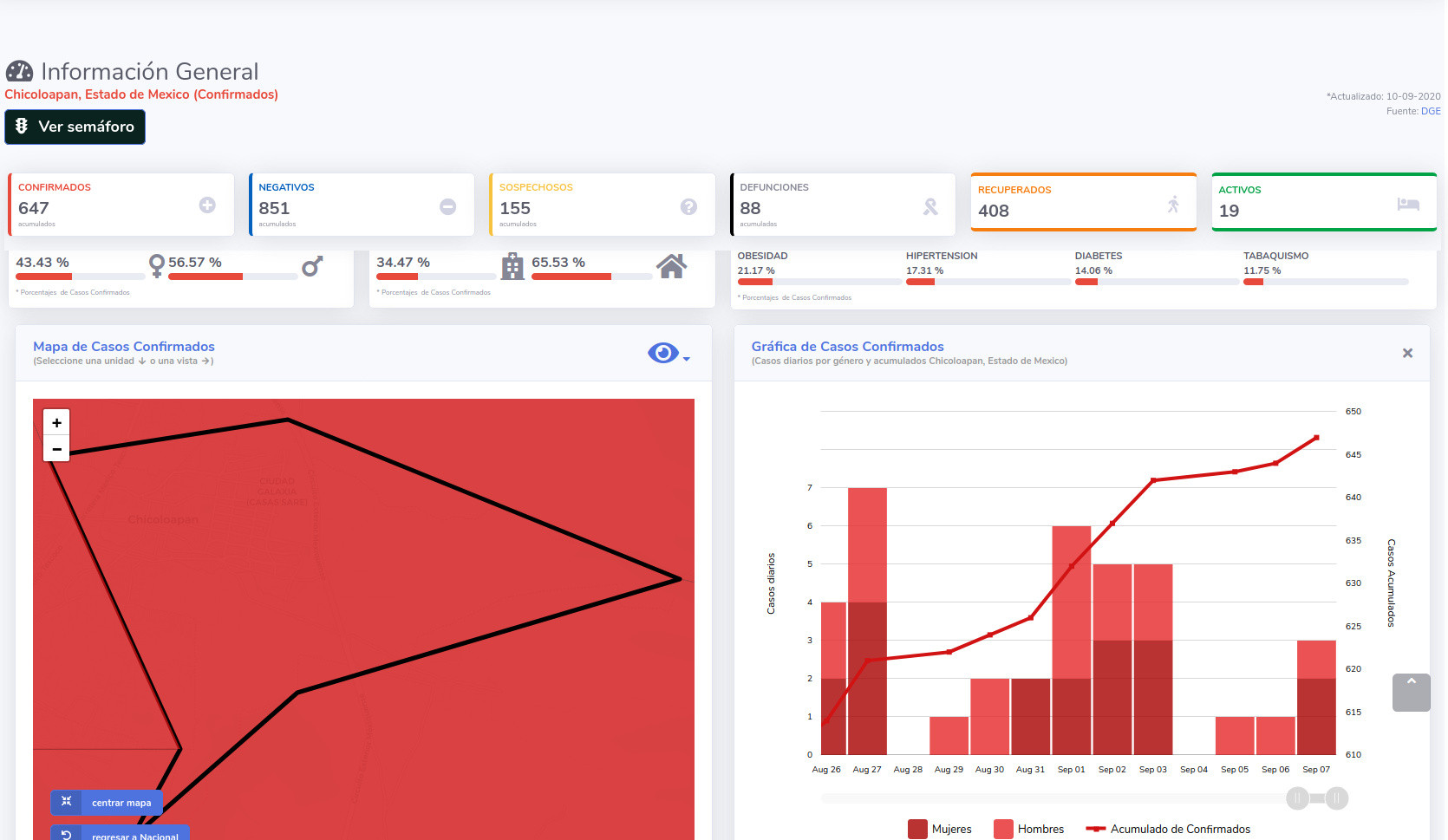Click the minus icon in the Negativos card
Screen dimensions: 1448x840
pyautogui.click(x=447, y=206)
